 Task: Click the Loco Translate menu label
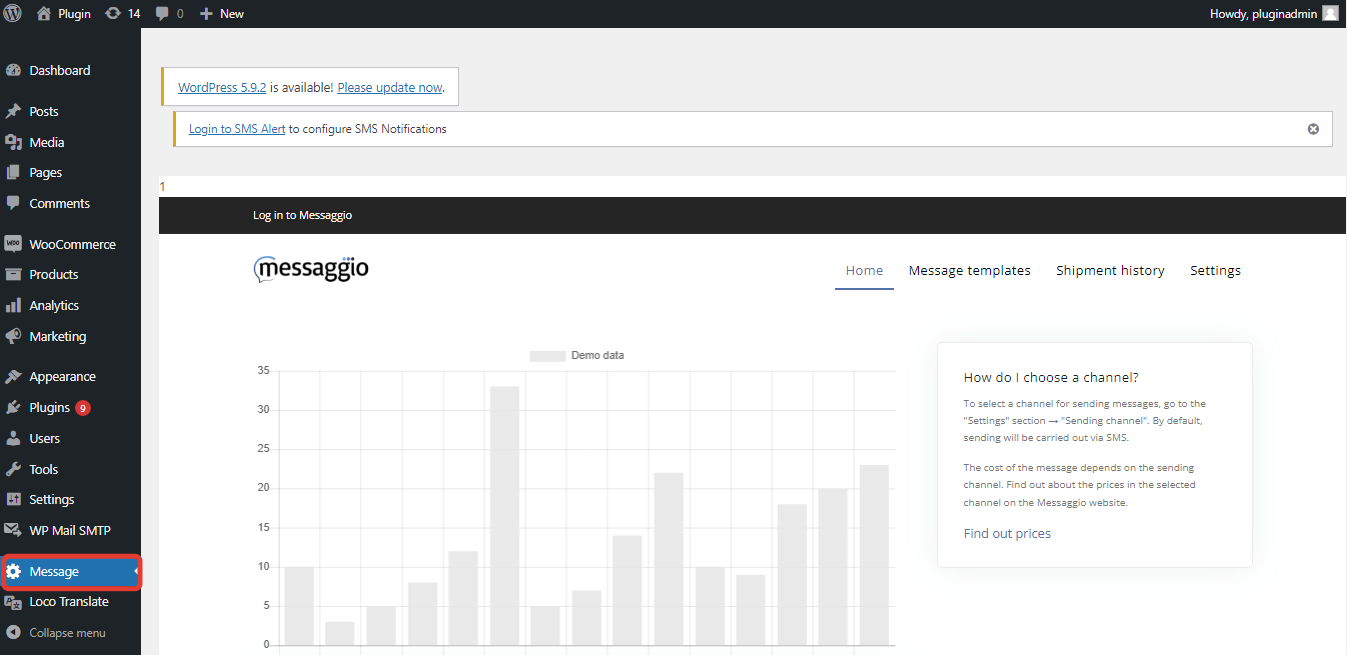coord(69,601)
